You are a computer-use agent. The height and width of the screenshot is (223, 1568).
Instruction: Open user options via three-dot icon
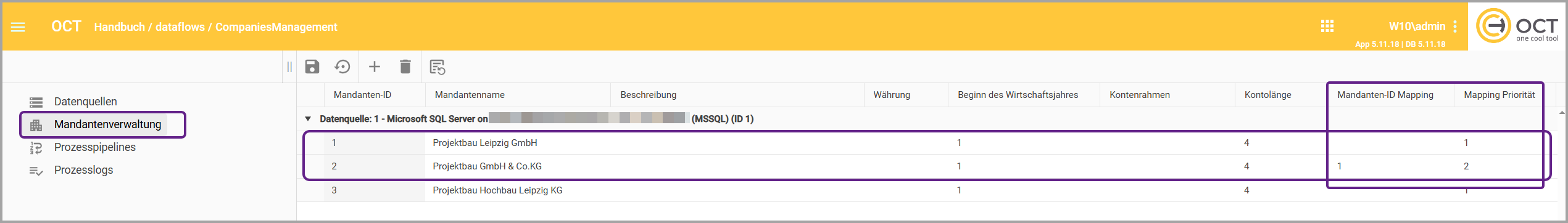[x=1455, y=26]
